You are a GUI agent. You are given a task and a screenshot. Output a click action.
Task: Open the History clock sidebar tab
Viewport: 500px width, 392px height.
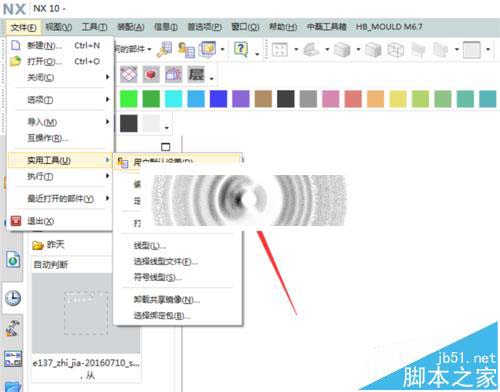13,298
